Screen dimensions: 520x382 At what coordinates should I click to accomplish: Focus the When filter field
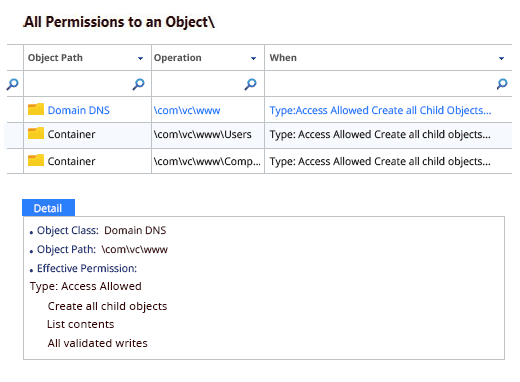pyautogui.click(x=388, y=84)
